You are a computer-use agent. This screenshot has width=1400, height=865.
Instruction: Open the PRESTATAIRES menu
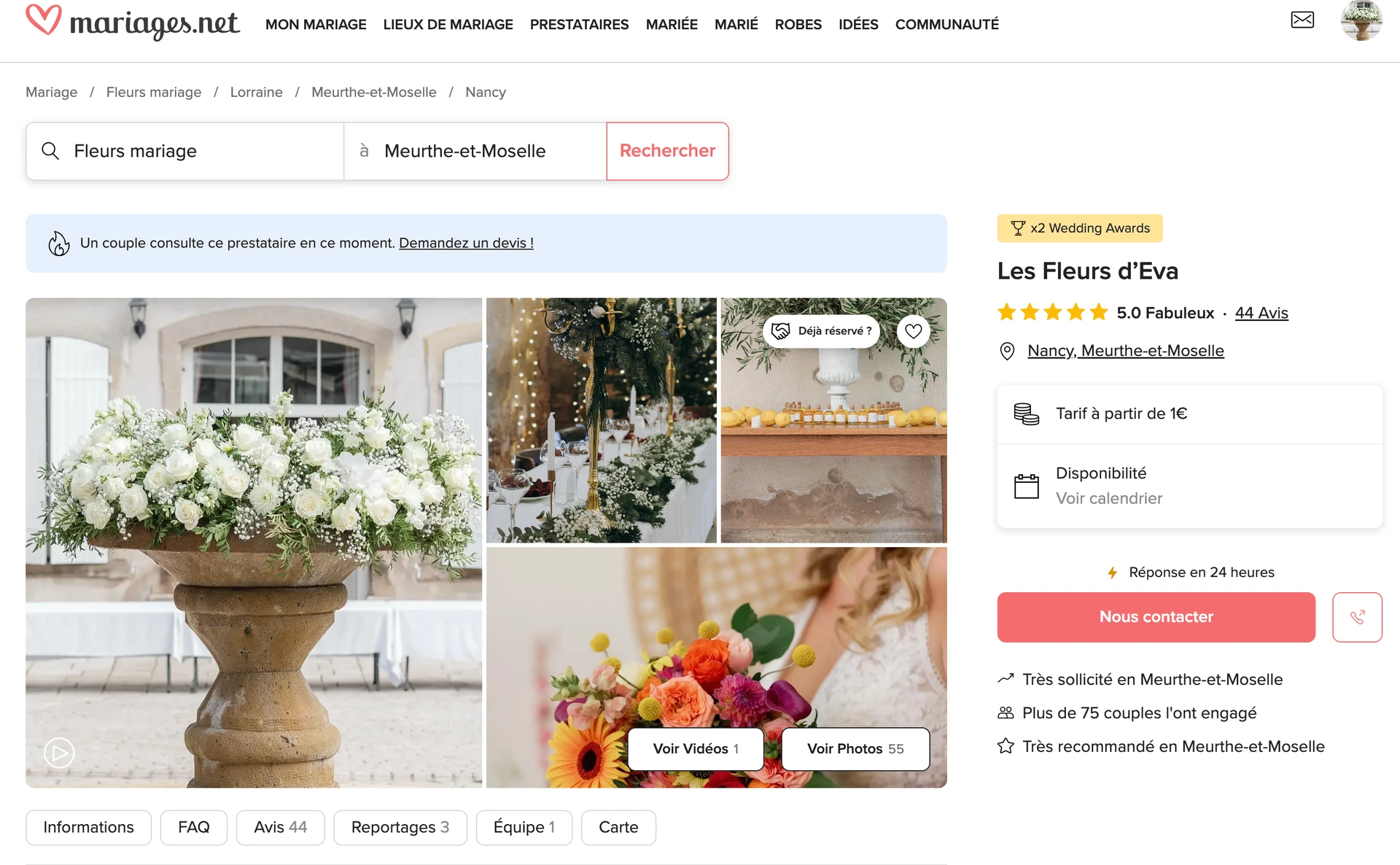coord(579,24)
